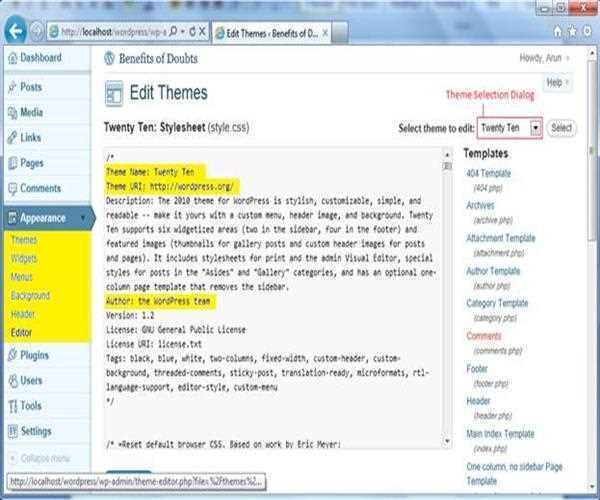
Task: Click the Posts pin icon
Action: click(x=11, y=87)
